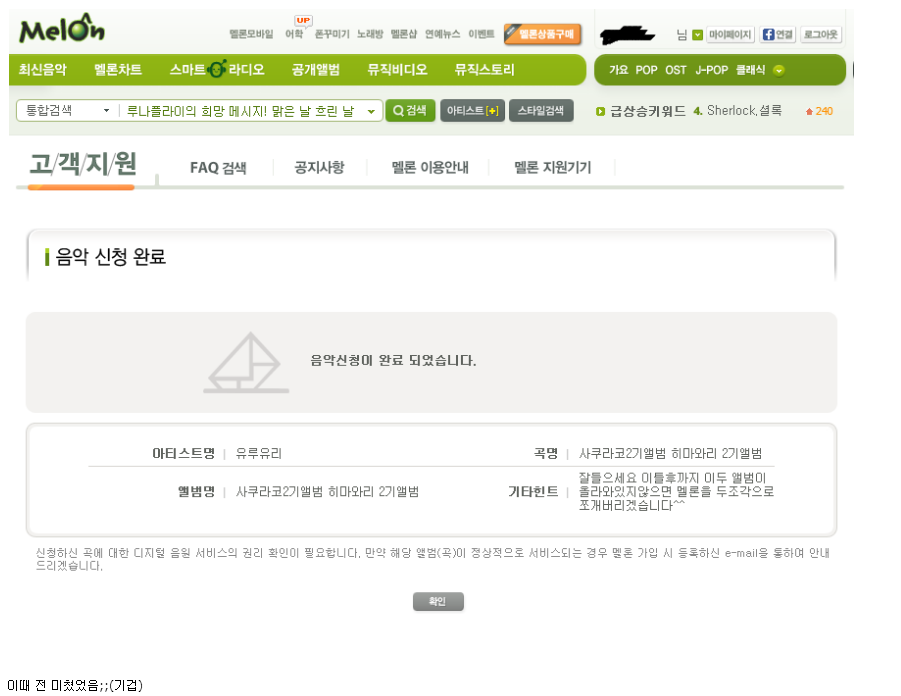Screen dimensions: 901x696
Task: Open 노래방 top link
Action: point(369,34)
